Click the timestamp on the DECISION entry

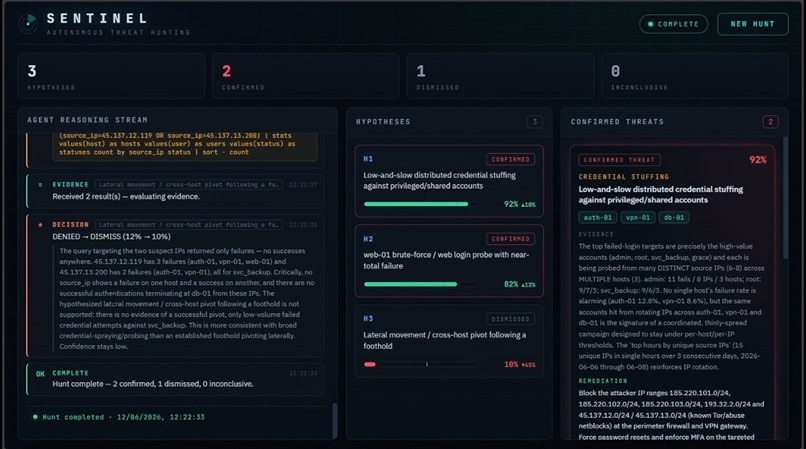[x=303, y=225]
